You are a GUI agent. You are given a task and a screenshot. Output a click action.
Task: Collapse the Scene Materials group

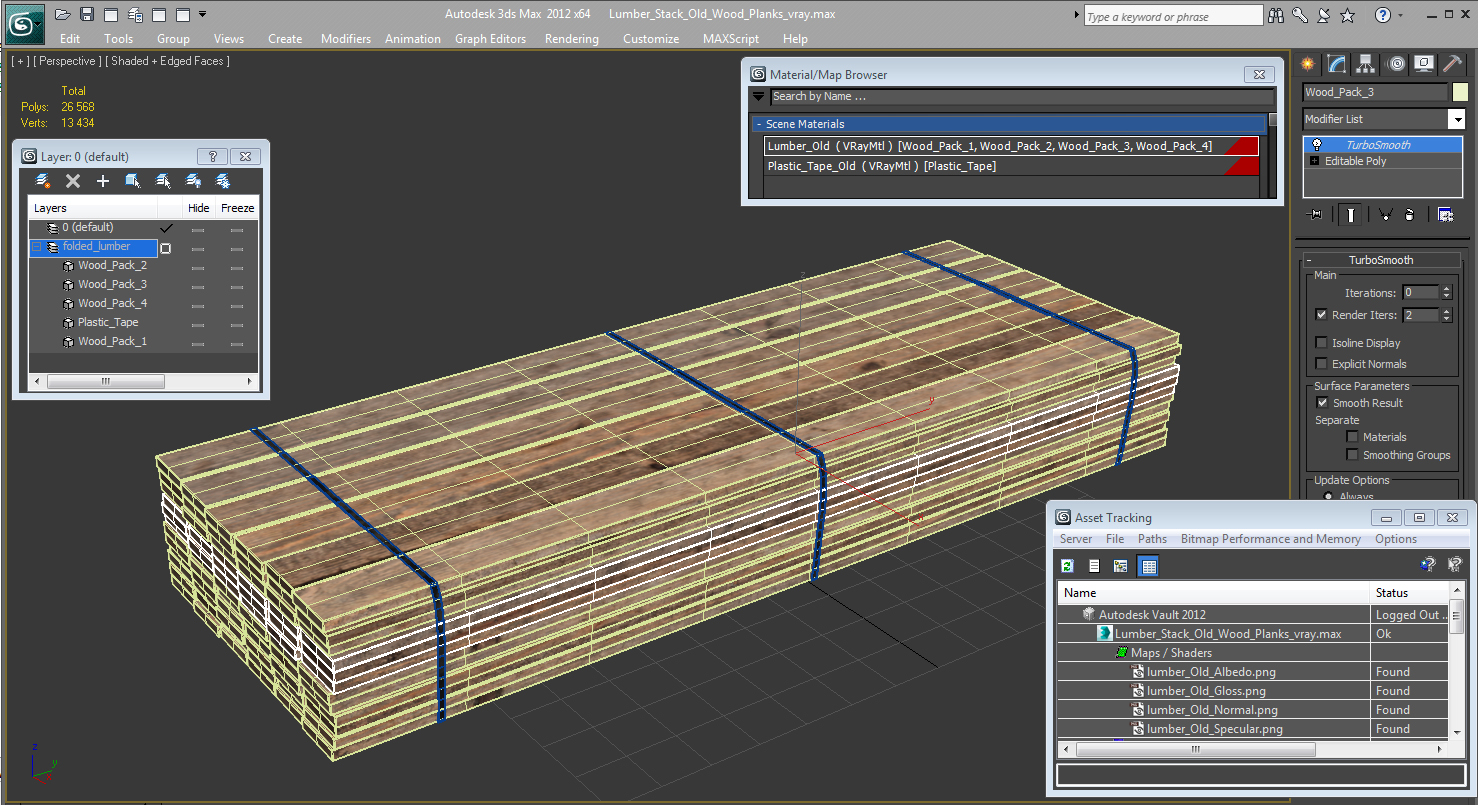[1010, 124]
